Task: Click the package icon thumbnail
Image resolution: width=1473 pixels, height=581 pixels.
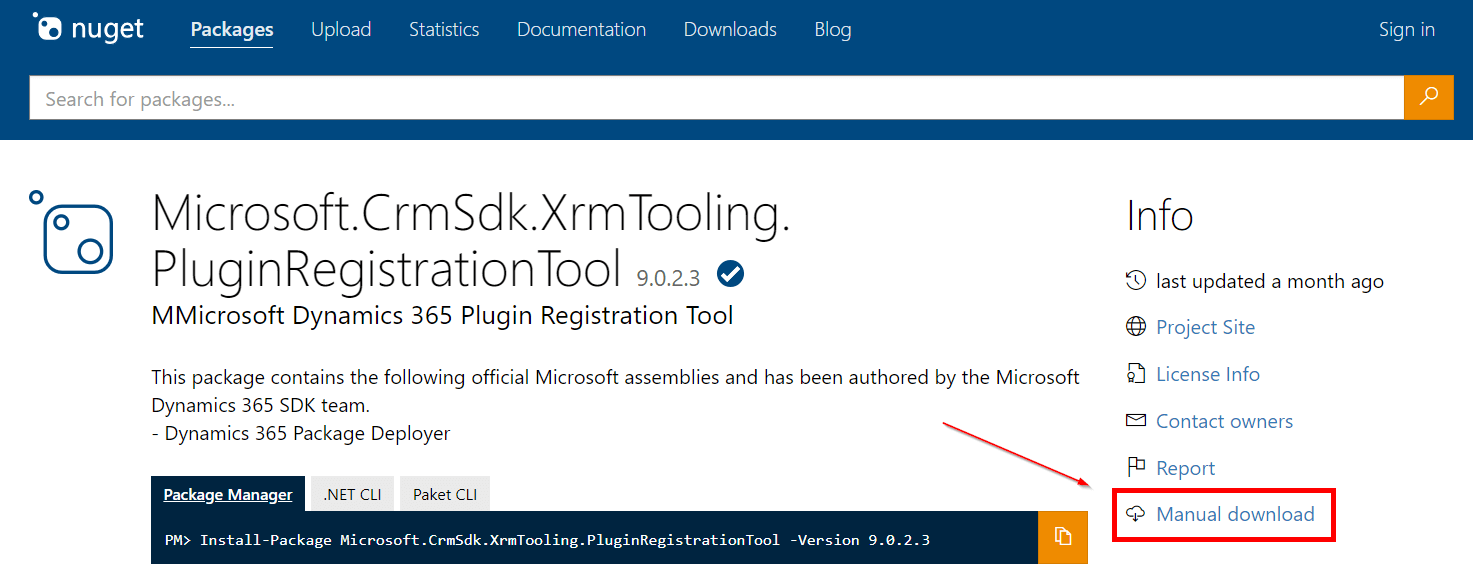Action: (71, 233)
